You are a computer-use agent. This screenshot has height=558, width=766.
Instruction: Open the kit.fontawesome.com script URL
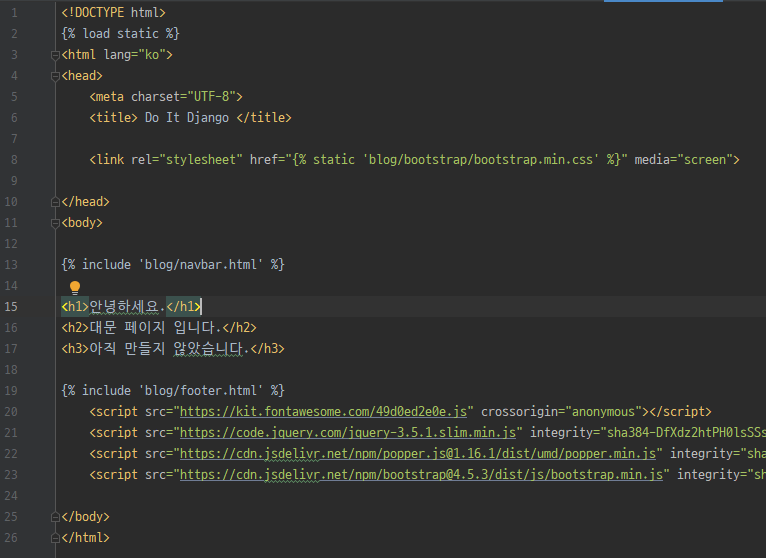click(x=323, y=412)
